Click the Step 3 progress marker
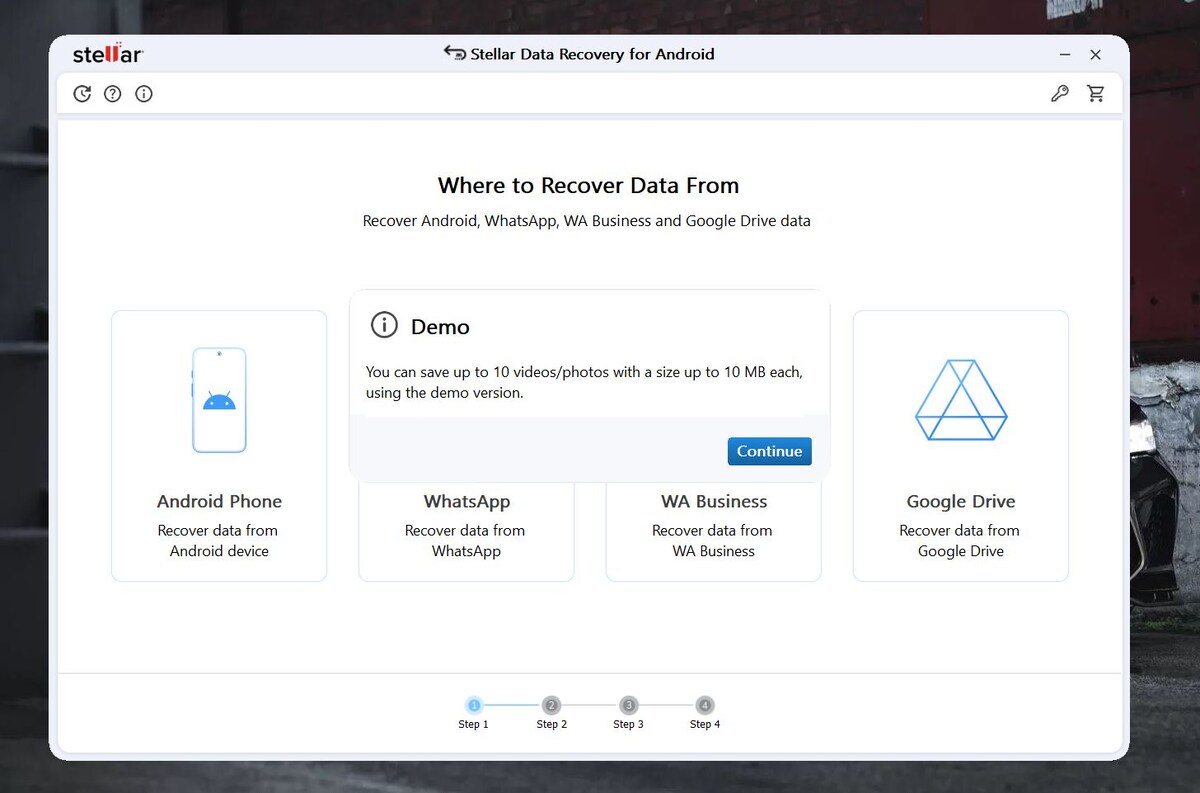The height and width of the screenshot is (793, 1200). pyautogui.click(x=628, y=705)
